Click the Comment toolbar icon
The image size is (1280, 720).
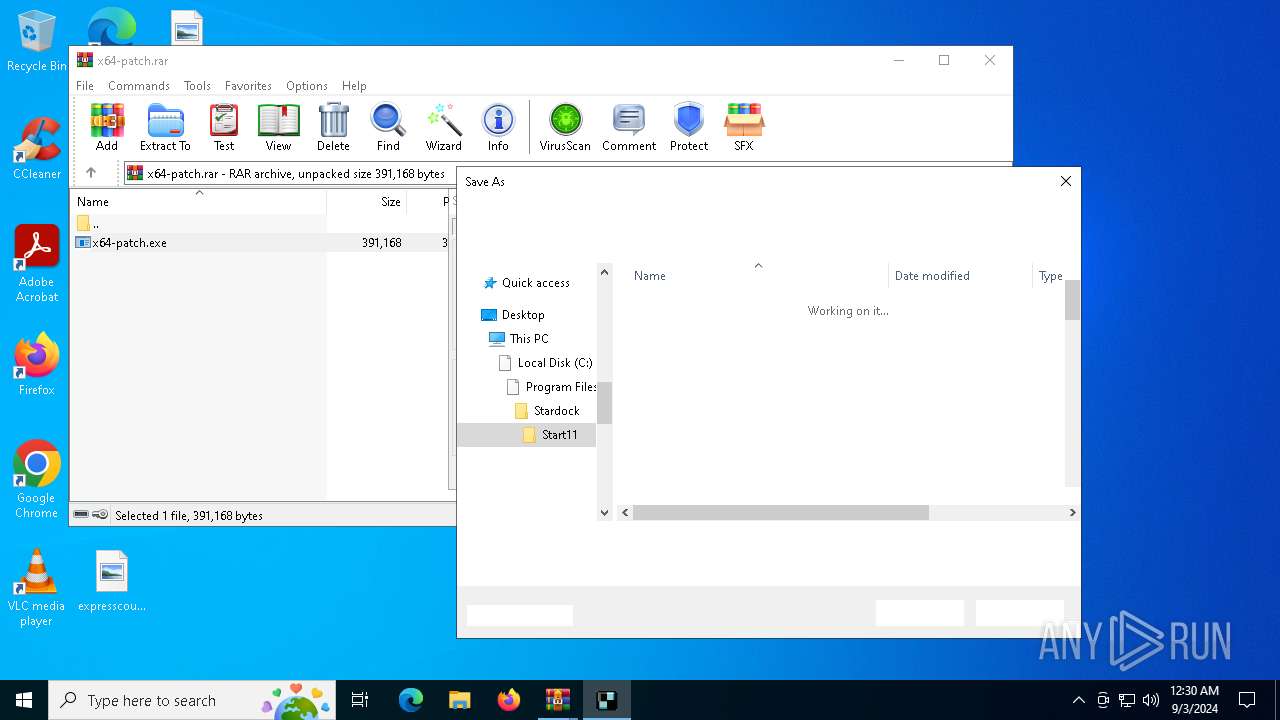[629, 127]
